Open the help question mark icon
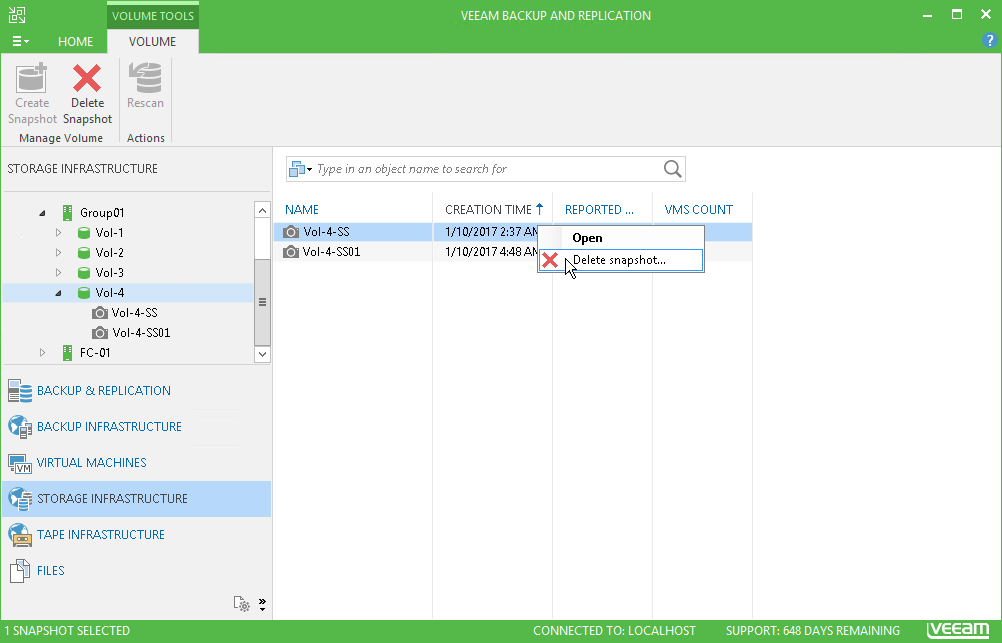1002x643 pixels. [x=989, y=40]
